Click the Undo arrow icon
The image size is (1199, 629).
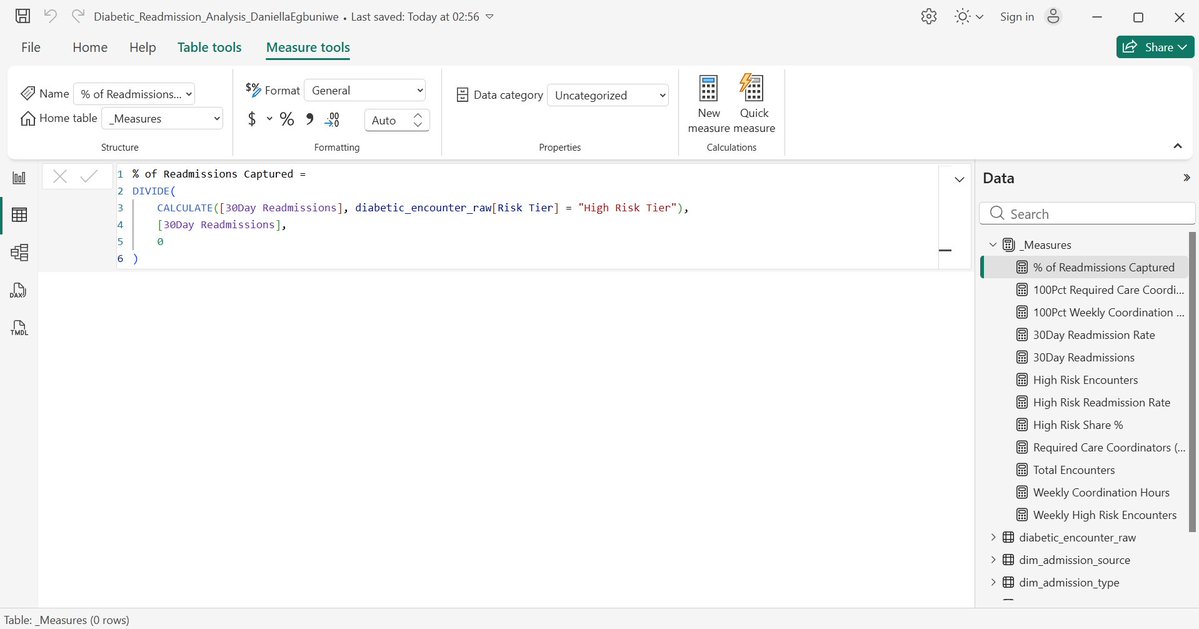tap(50, 16)
